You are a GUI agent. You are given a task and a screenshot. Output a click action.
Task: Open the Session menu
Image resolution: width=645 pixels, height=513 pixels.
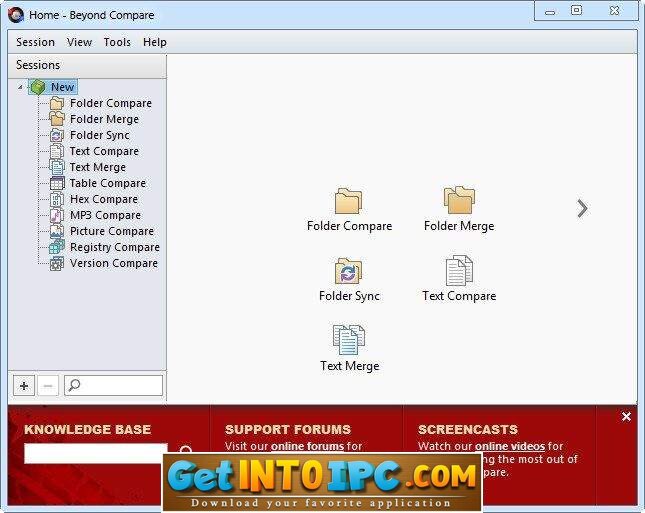point(35,42)
